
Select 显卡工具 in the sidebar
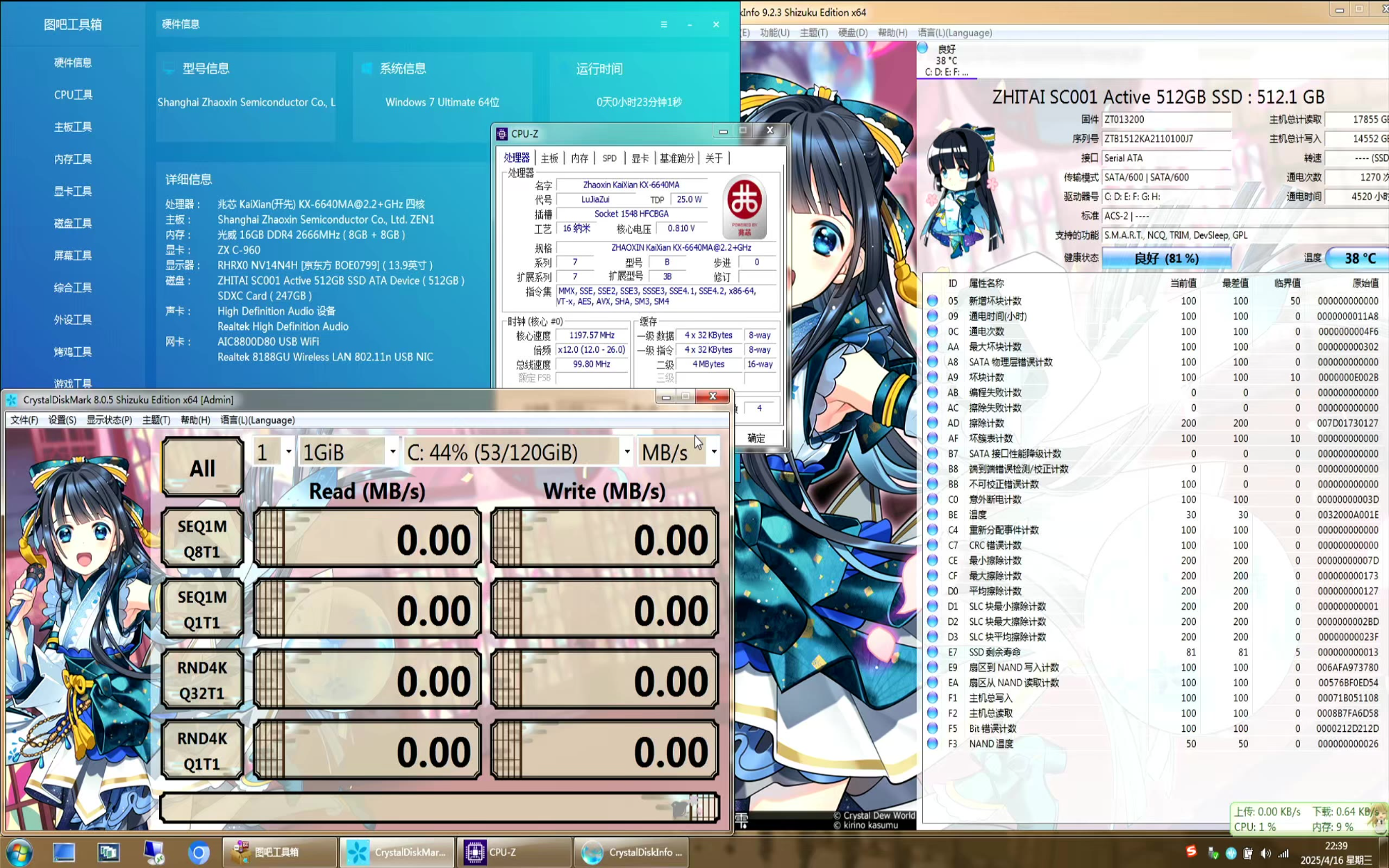click(x=73, y=191)
